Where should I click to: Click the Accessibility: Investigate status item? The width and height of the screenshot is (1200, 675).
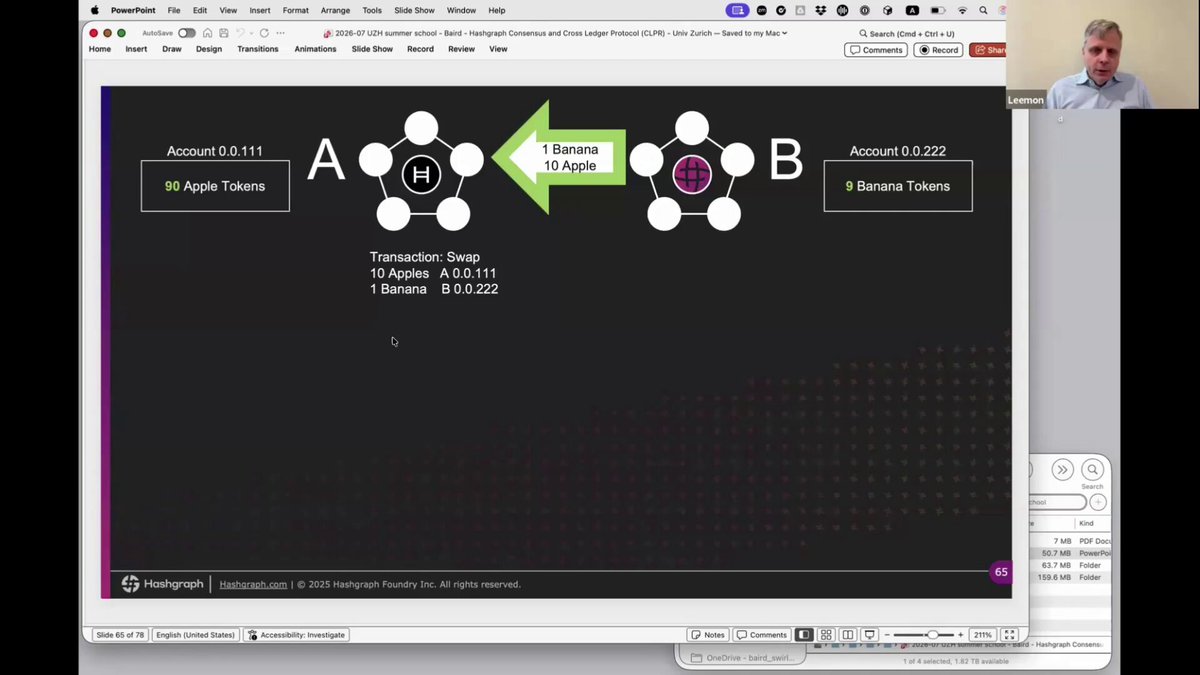(296, 635)
